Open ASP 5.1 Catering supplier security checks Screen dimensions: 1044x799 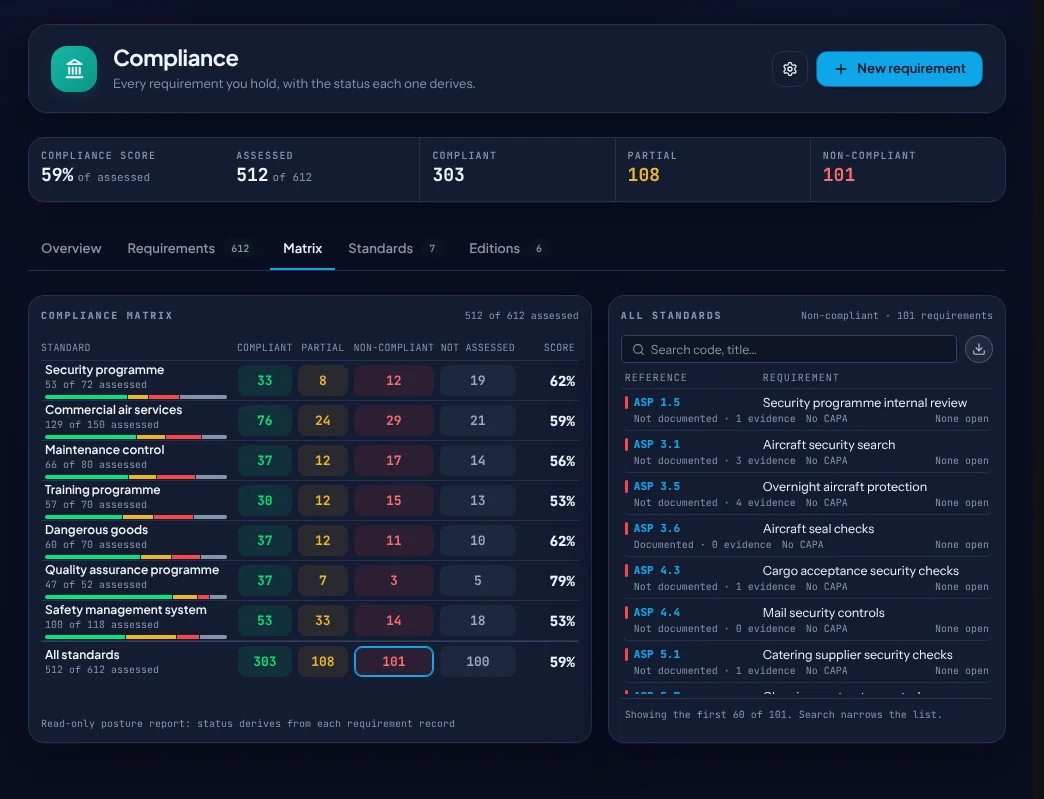point(806,661)
